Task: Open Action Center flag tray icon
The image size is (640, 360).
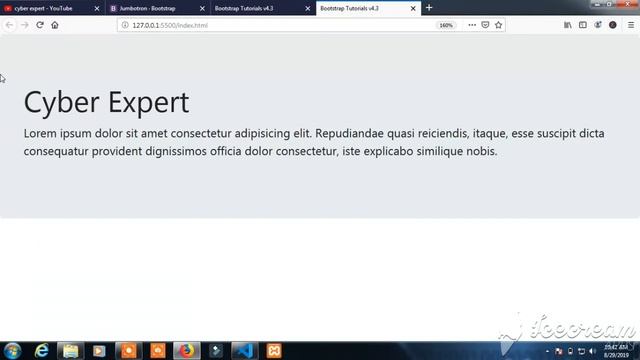Action: click(x=559, y=351)
